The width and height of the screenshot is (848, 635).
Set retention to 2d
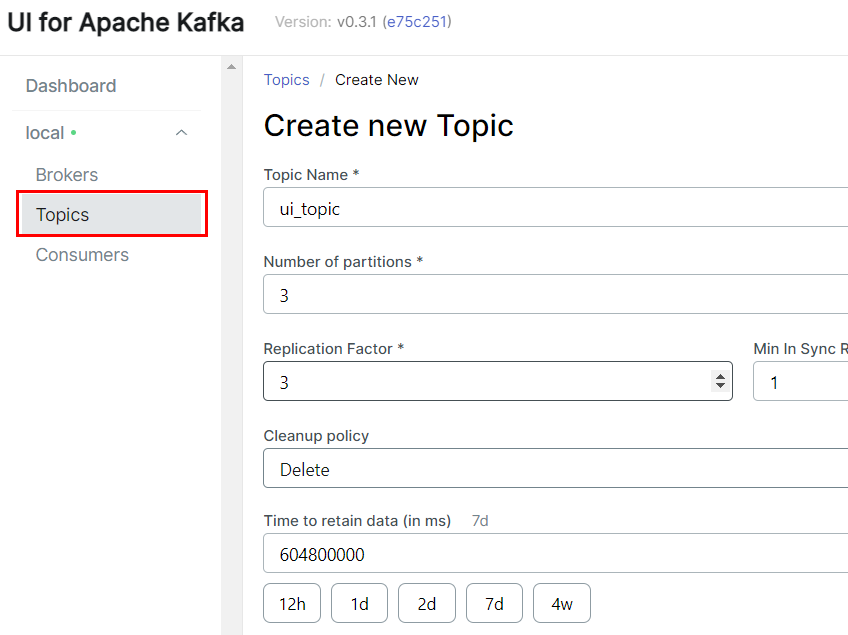[x=427, y=603]
